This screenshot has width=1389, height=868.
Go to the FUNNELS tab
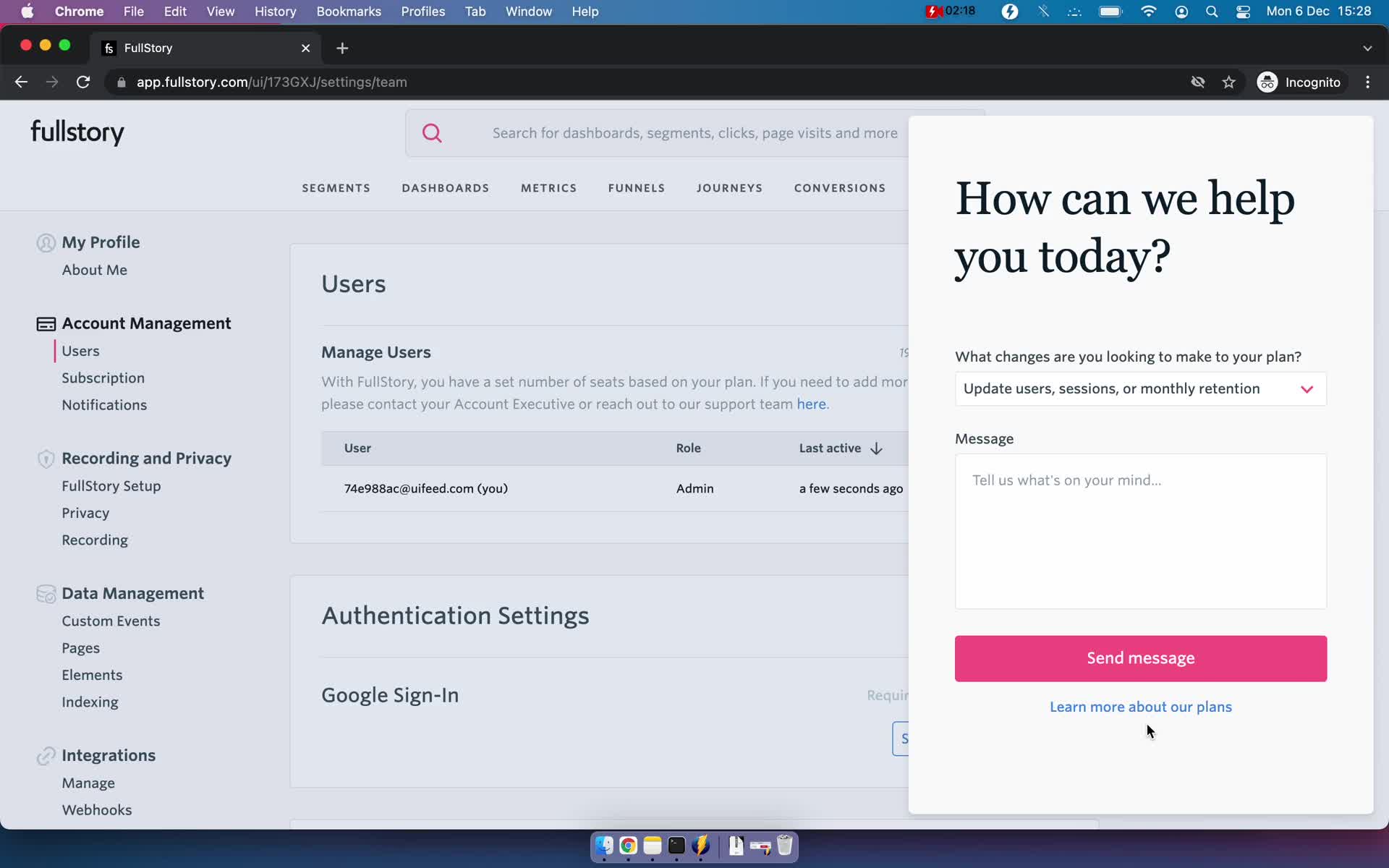637,188
